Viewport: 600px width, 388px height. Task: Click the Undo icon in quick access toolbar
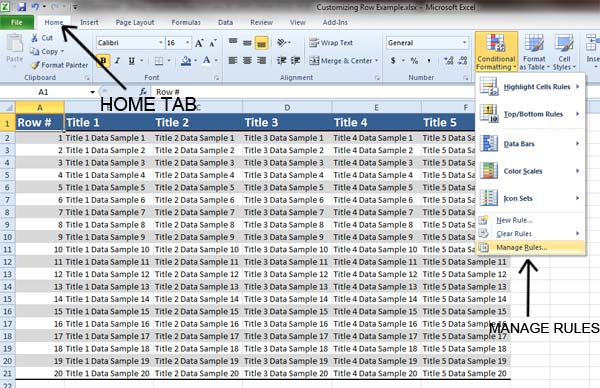click(36, 7)
